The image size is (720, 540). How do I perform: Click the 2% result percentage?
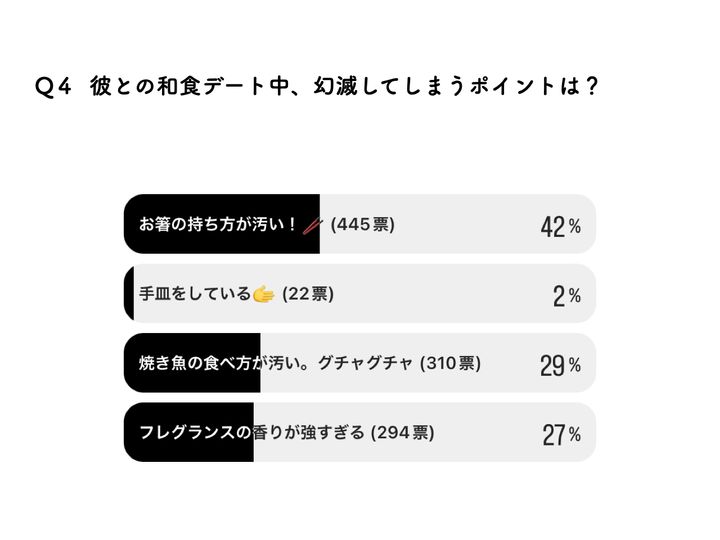coord(566,295)
